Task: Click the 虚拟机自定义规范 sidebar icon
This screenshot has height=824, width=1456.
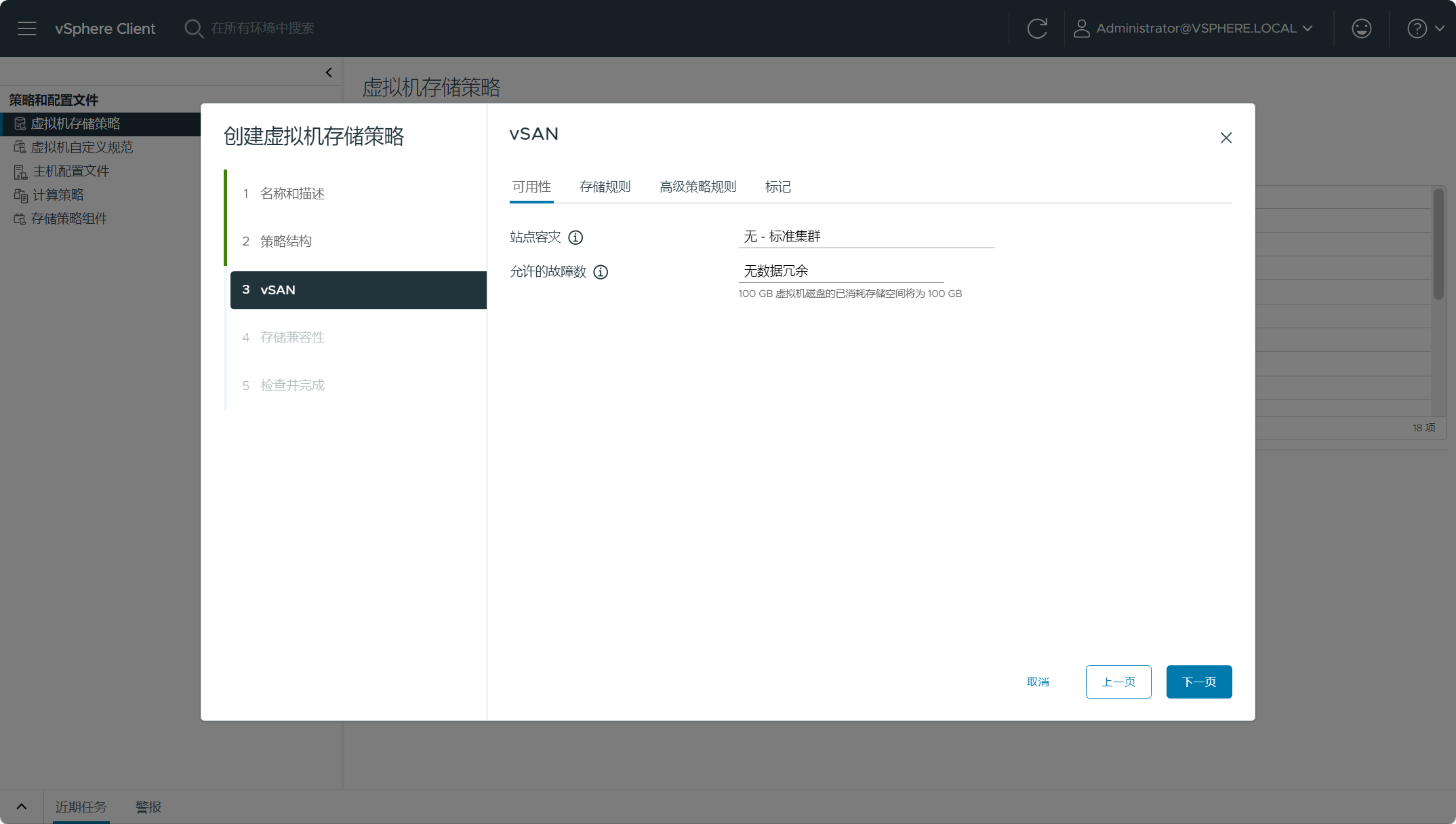Action: tap(19, 147)
